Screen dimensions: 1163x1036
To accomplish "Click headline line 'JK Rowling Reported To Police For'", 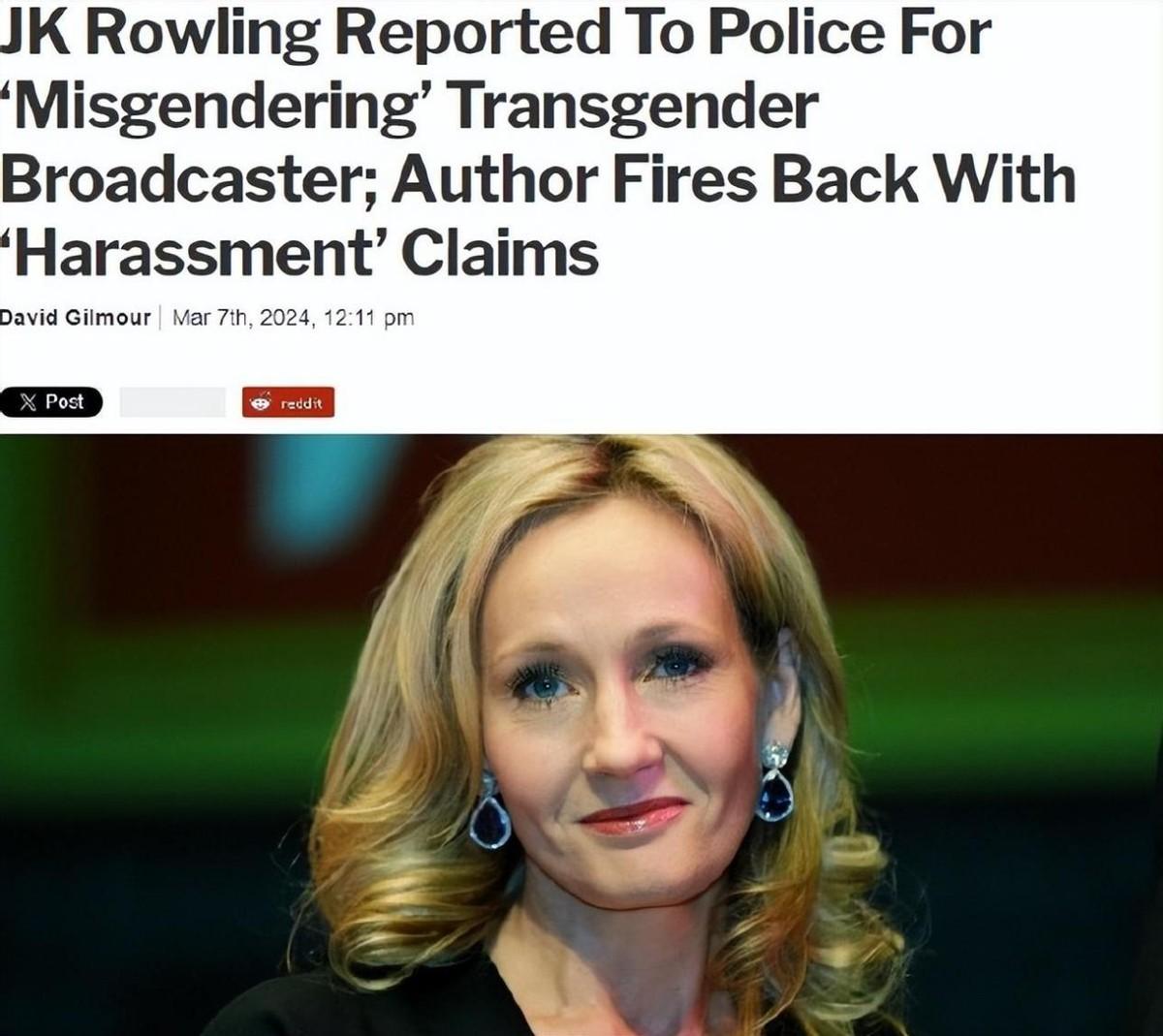I will pyautogui.click(x=495, y=32).
